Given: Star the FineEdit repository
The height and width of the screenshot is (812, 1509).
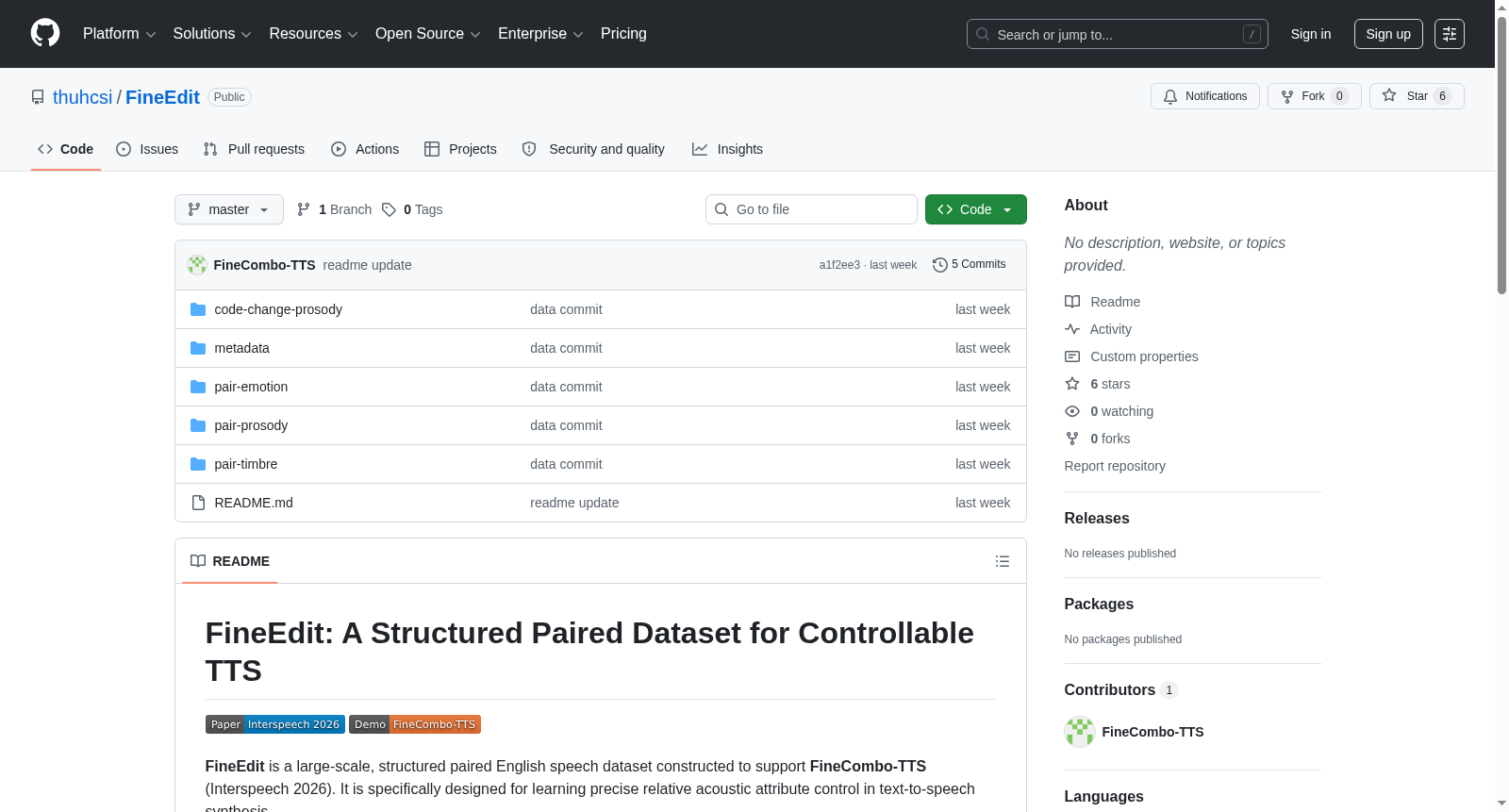Looking at the screenshot, I should point(1417,96).
